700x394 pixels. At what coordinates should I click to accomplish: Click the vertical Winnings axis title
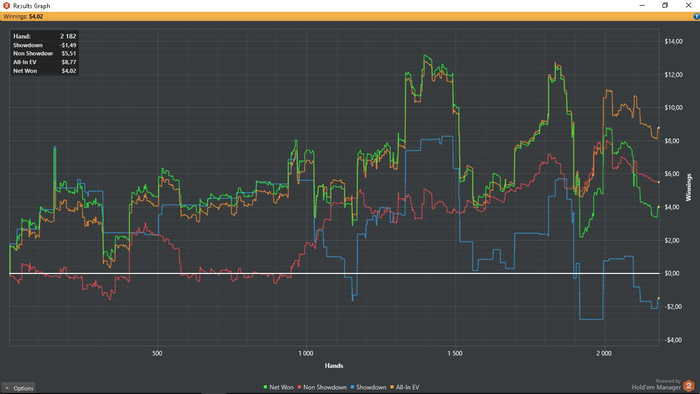click(688, 187)
